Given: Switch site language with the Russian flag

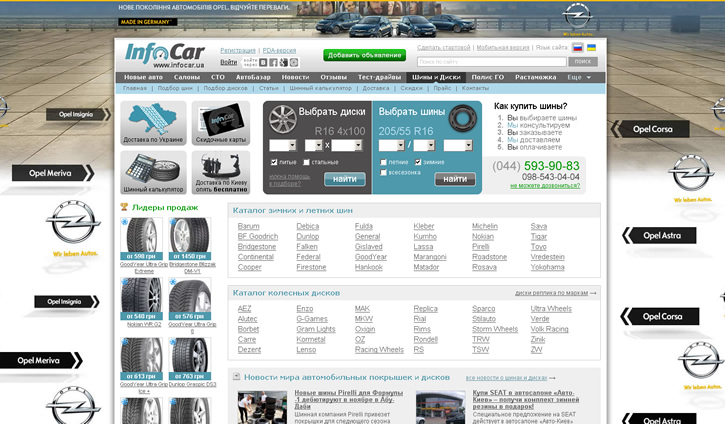Looking at the screenshot, I should 578,48.
